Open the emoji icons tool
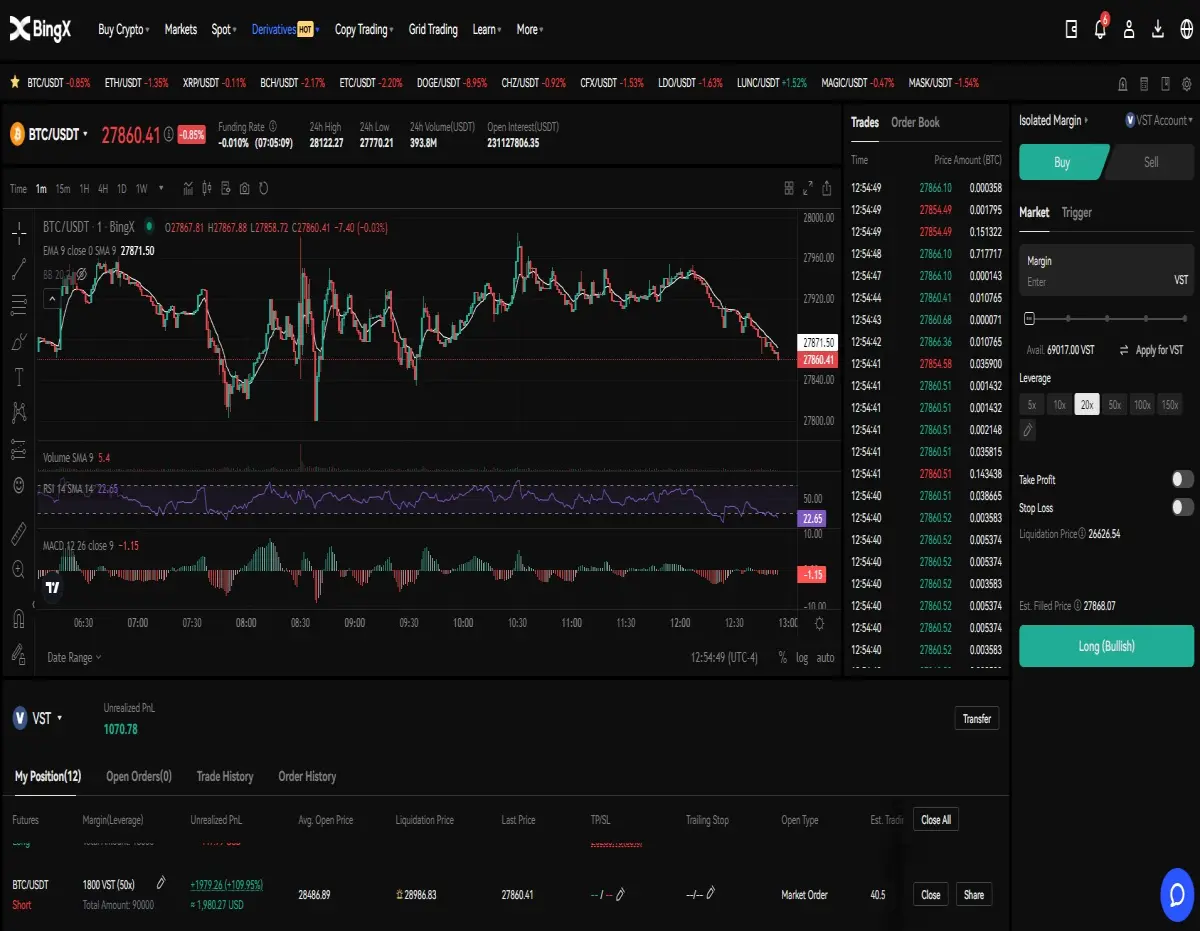 [x=18, y=485]
